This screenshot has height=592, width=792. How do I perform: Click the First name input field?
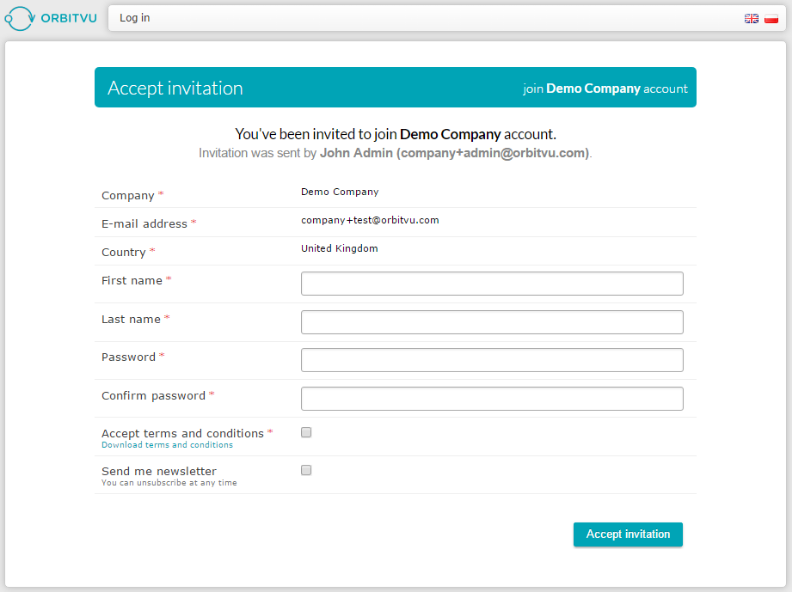click(492, 283)
